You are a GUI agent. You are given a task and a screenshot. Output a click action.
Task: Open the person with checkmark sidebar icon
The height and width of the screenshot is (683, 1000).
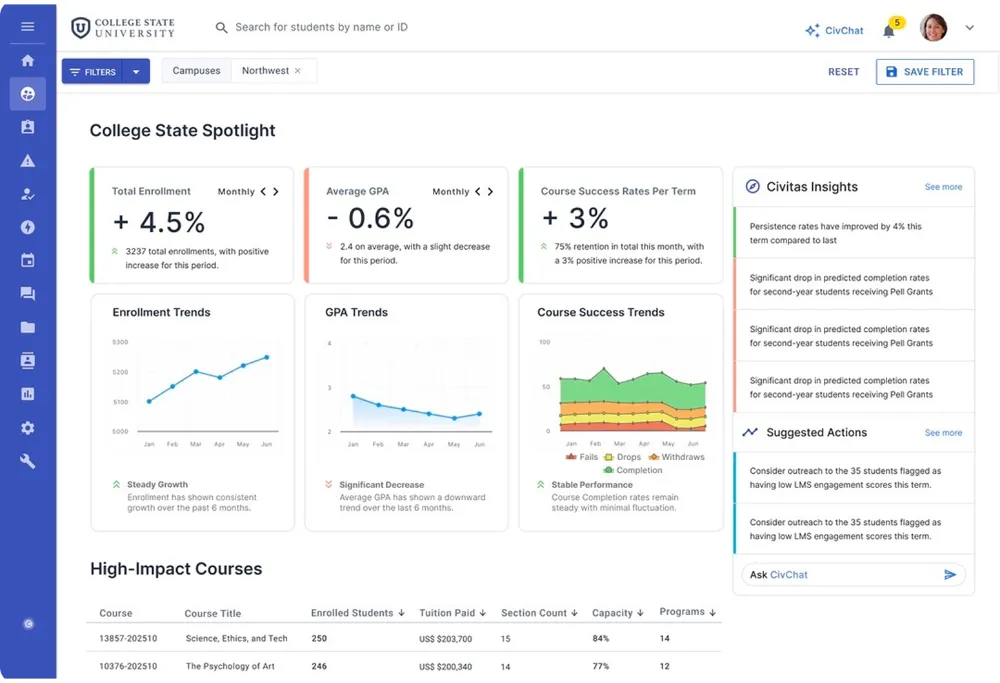(27, 194)
